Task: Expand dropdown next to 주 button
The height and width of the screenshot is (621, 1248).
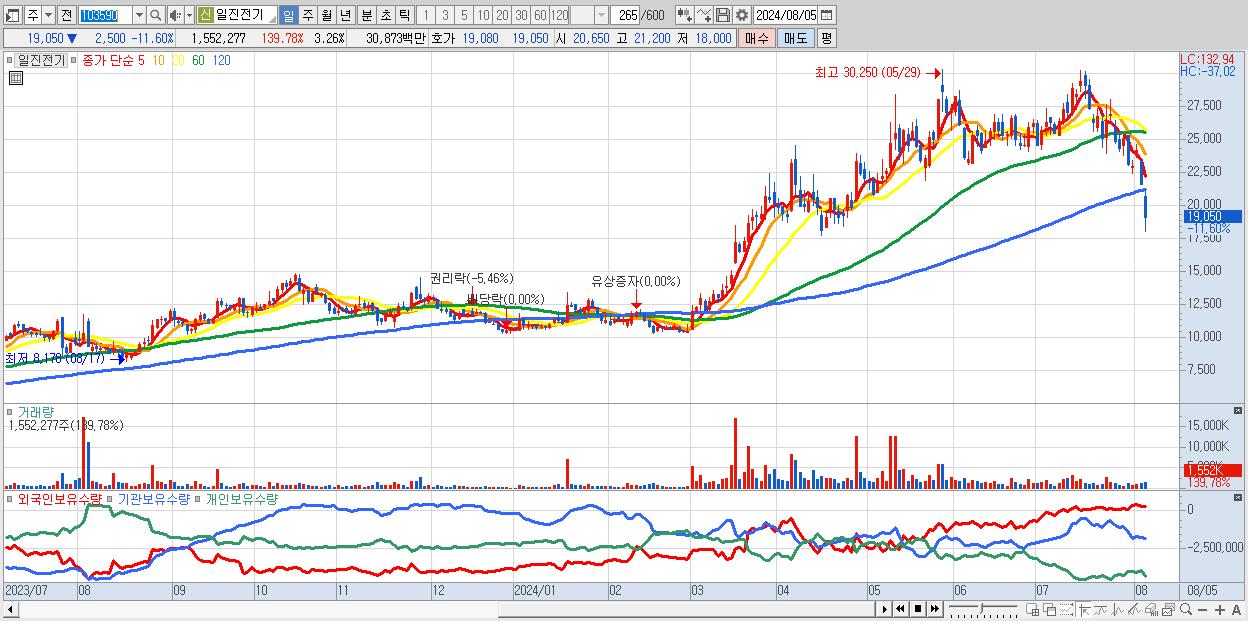Action: coord(48,15)
